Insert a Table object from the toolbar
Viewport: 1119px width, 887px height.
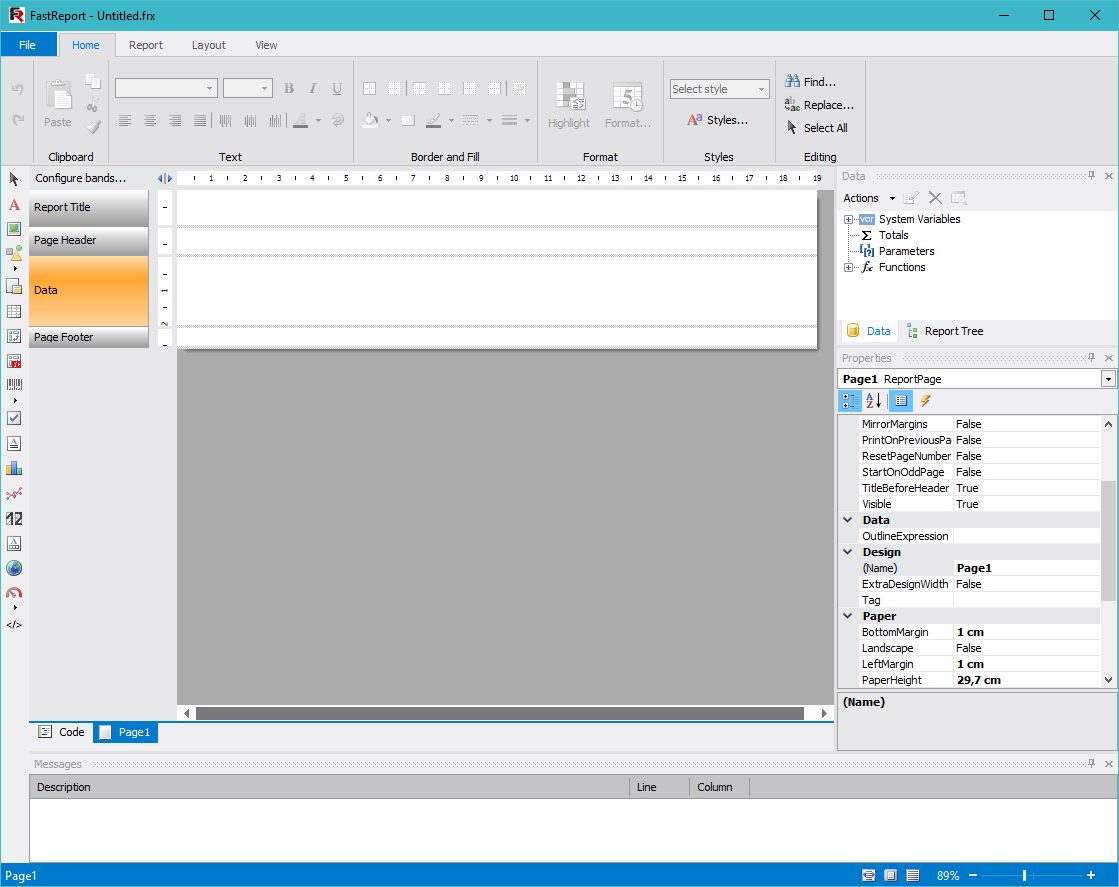14,311
